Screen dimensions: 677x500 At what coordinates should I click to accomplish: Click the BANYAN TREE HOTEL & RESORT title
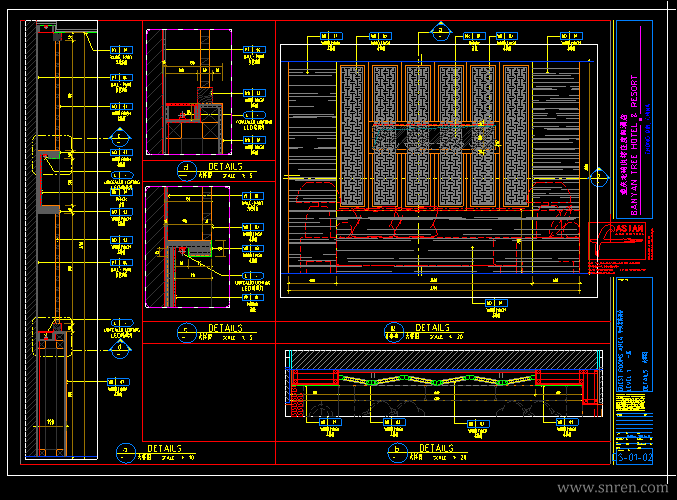[634, 145]
